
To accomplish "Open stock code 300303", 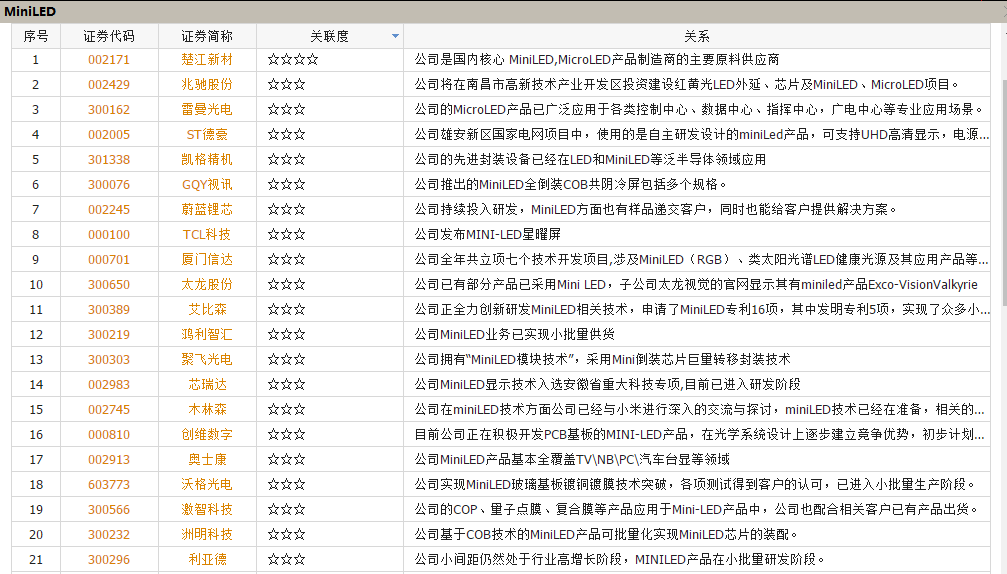I will pos(109,360).
